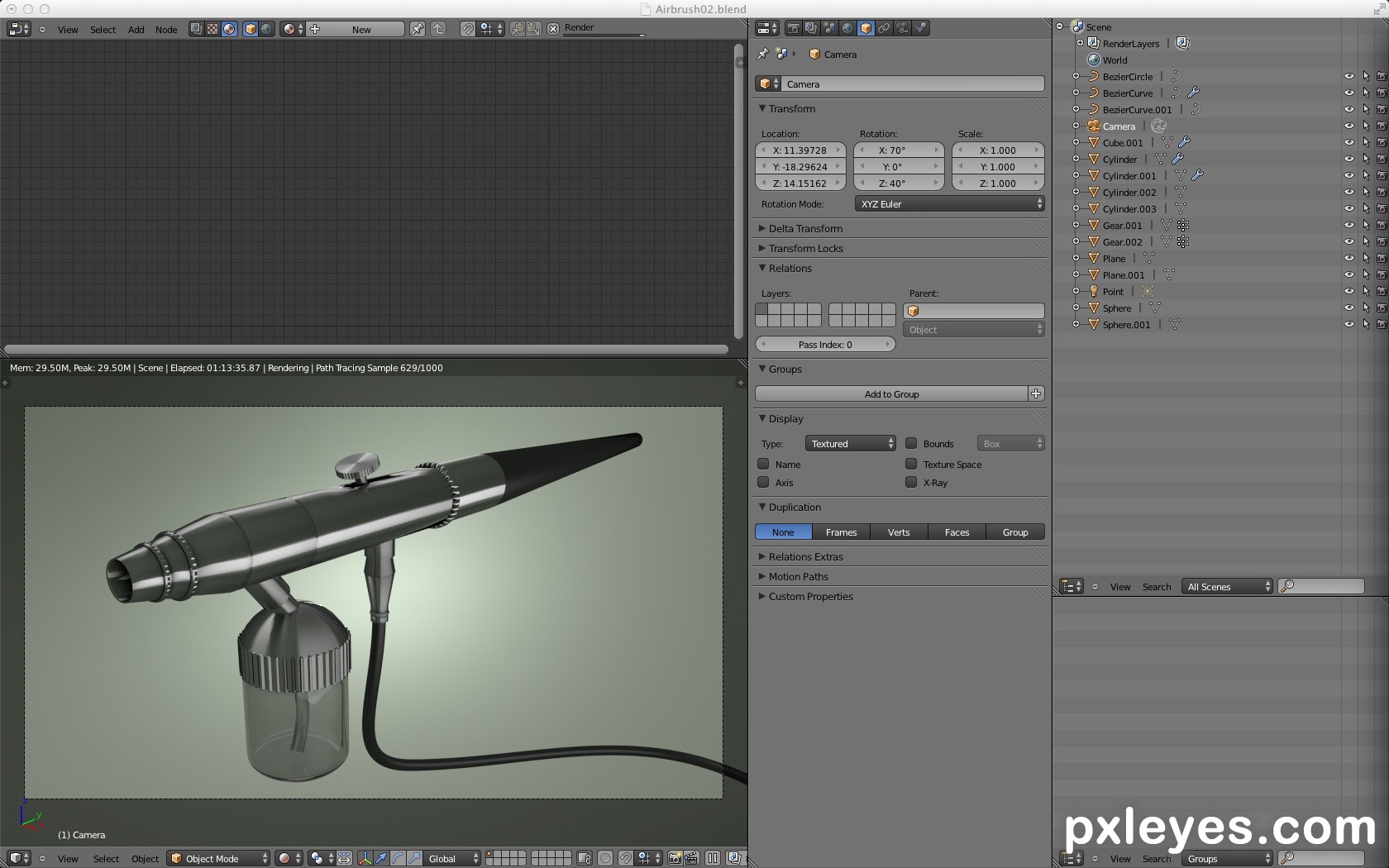
Task: Open the node editor Node menu
Action: point(166,29)
